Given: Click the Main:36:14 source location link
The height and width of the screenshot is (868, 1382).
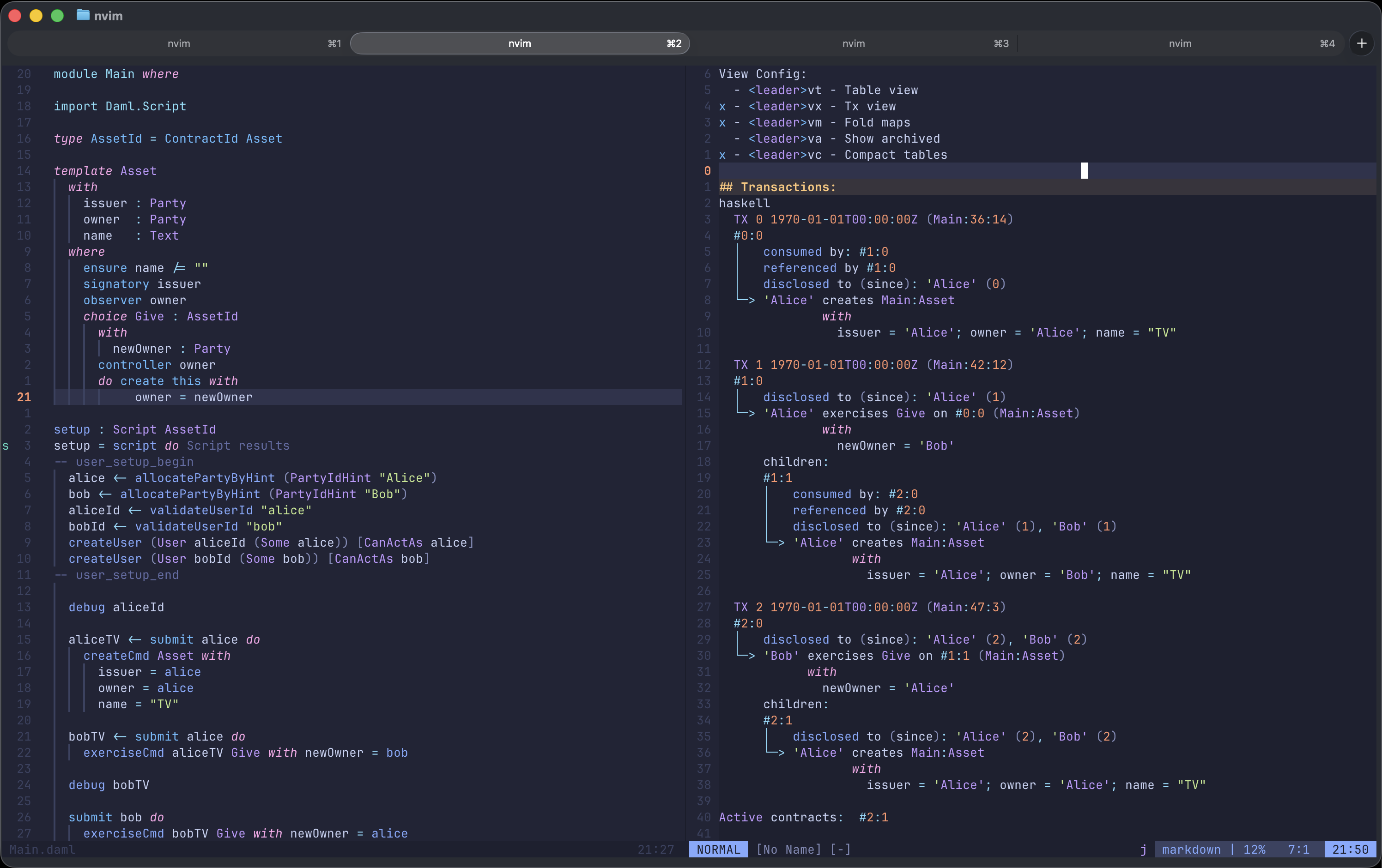Looking at the screenshot, I should coord(970,219).
